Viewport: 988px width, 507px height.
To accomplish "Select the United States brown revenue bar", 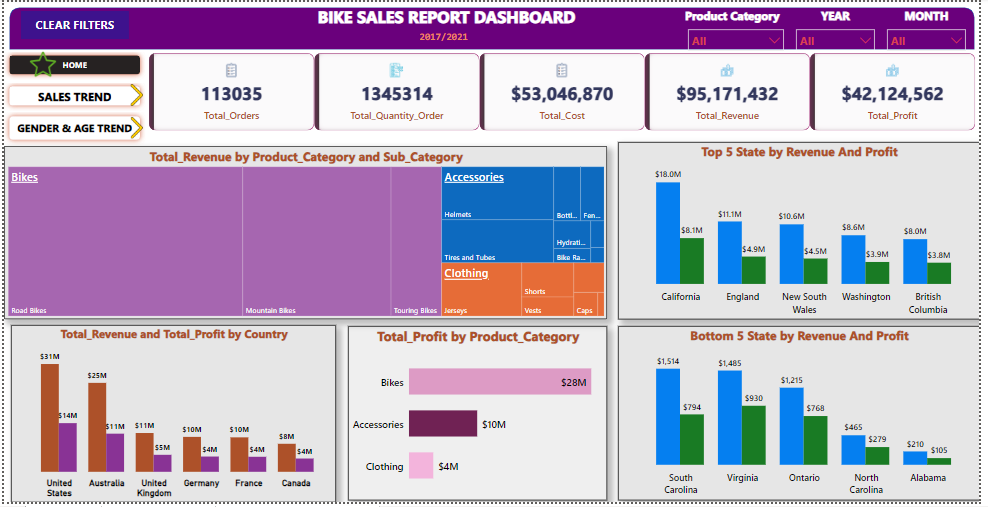I will click(x=50, y=417).
